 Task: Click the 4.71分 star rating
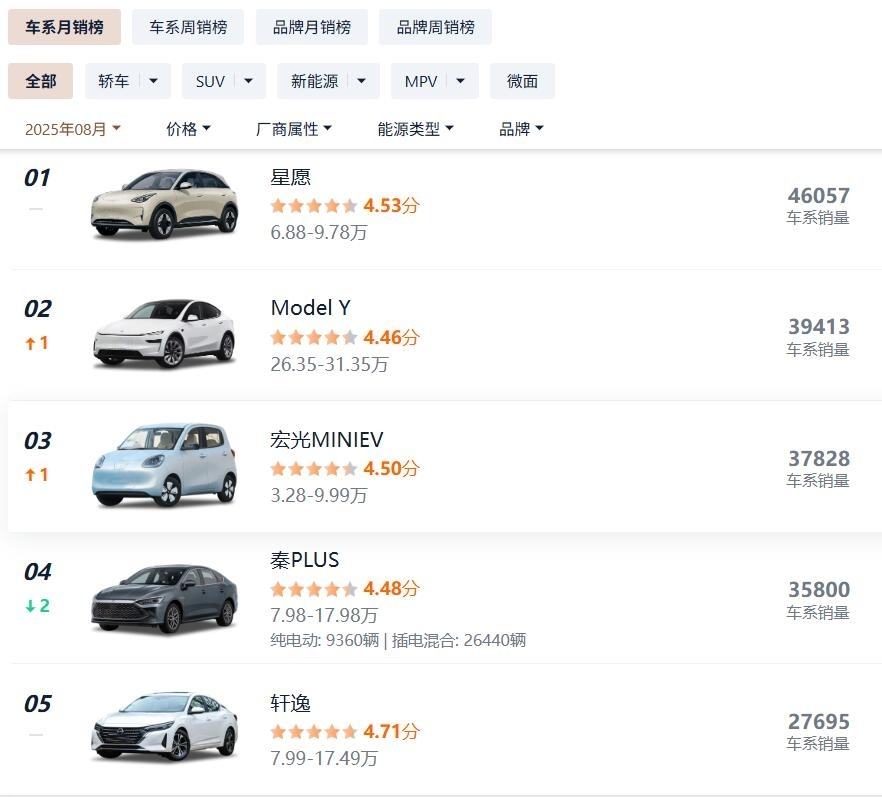[x=345, y=731]
